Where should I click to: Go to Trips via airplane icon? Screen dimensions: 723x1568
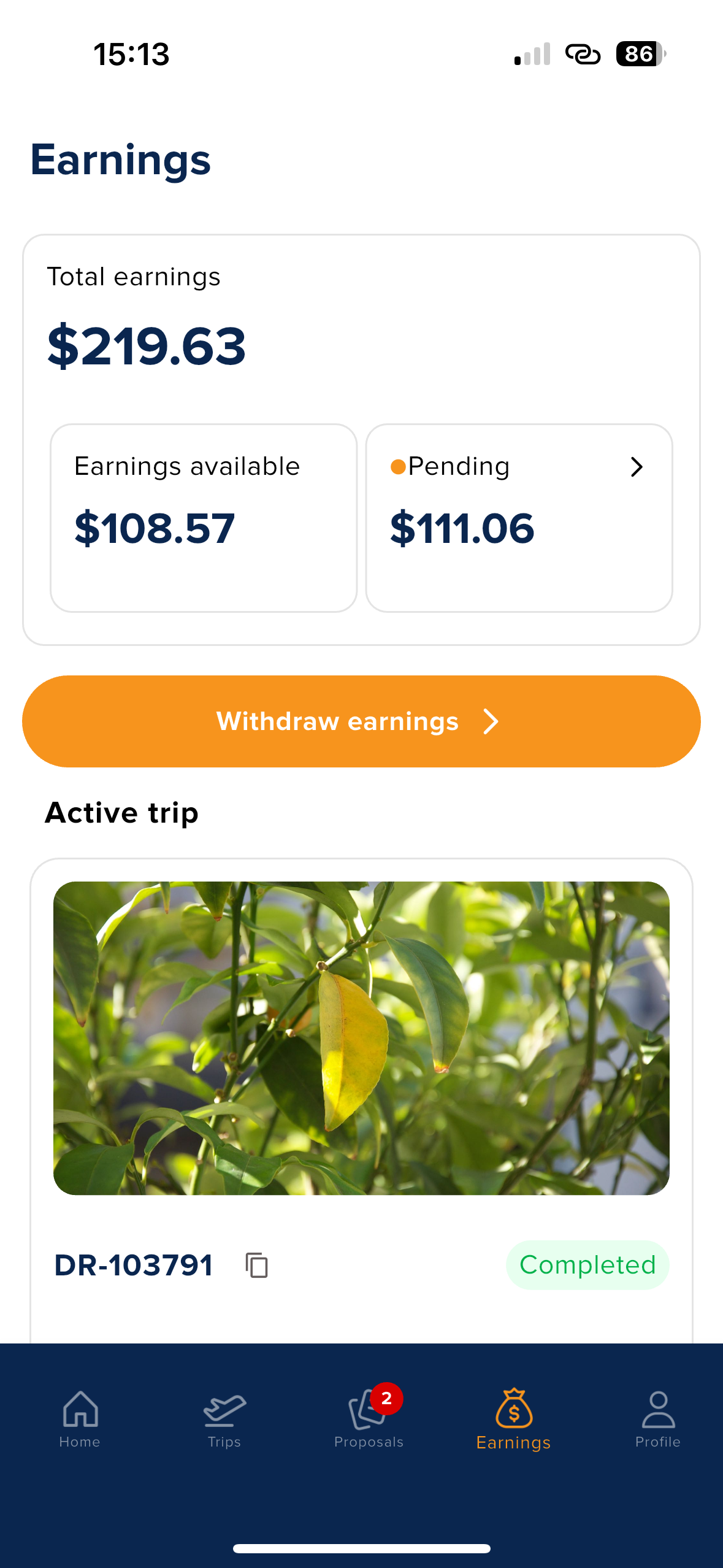(224, 1409)
